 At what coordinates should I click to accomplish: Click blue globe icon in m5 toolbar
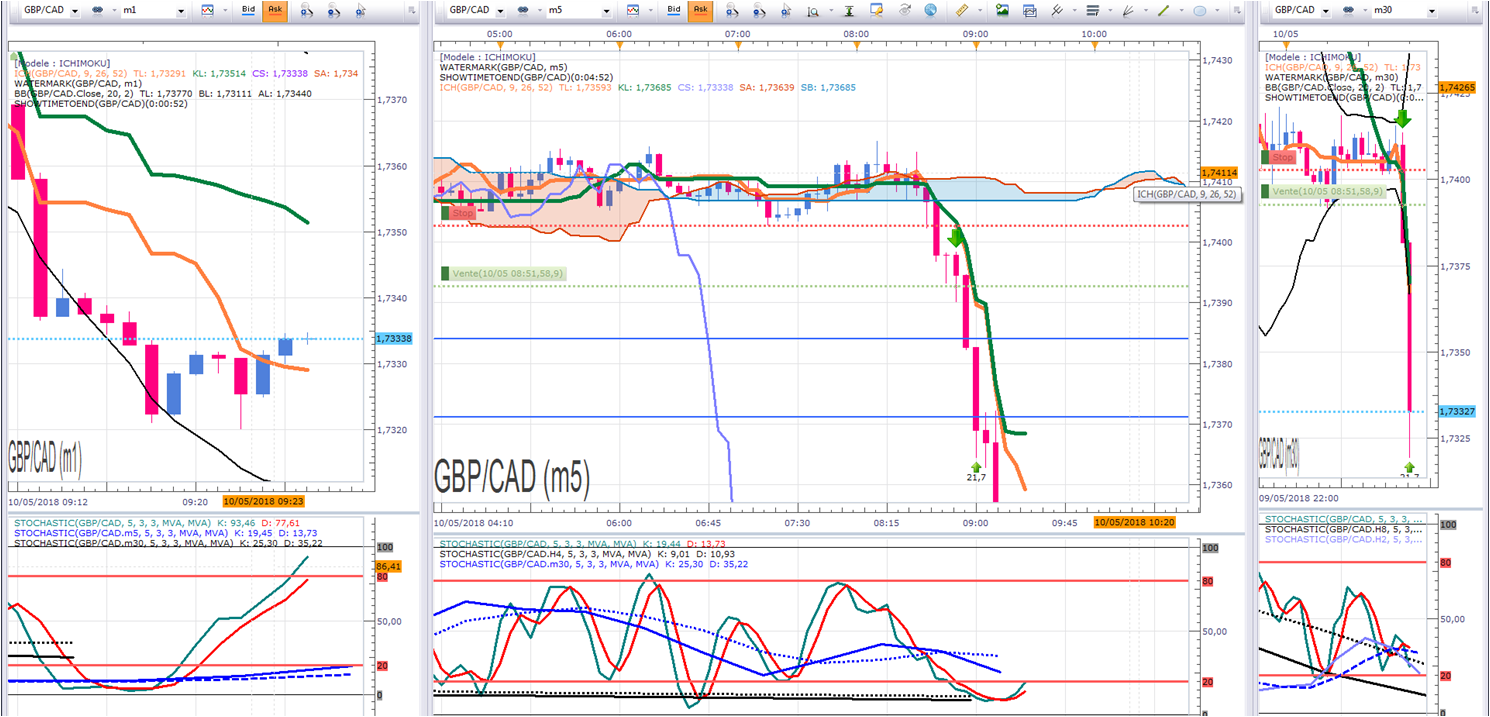point(930,11)
